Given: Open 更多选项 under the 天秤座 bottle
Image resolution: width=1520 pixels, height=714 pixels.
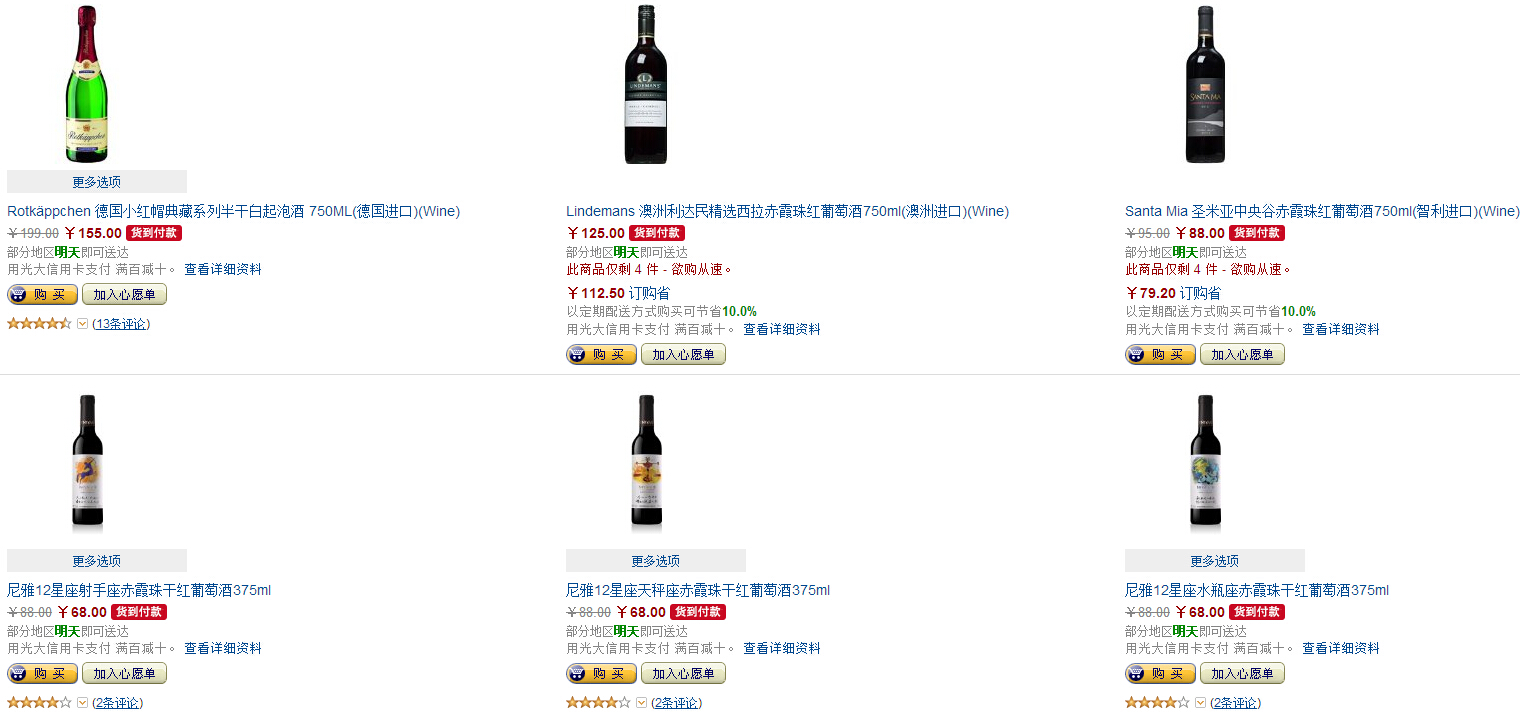Looking at the screenshot, I should (656, 561).
